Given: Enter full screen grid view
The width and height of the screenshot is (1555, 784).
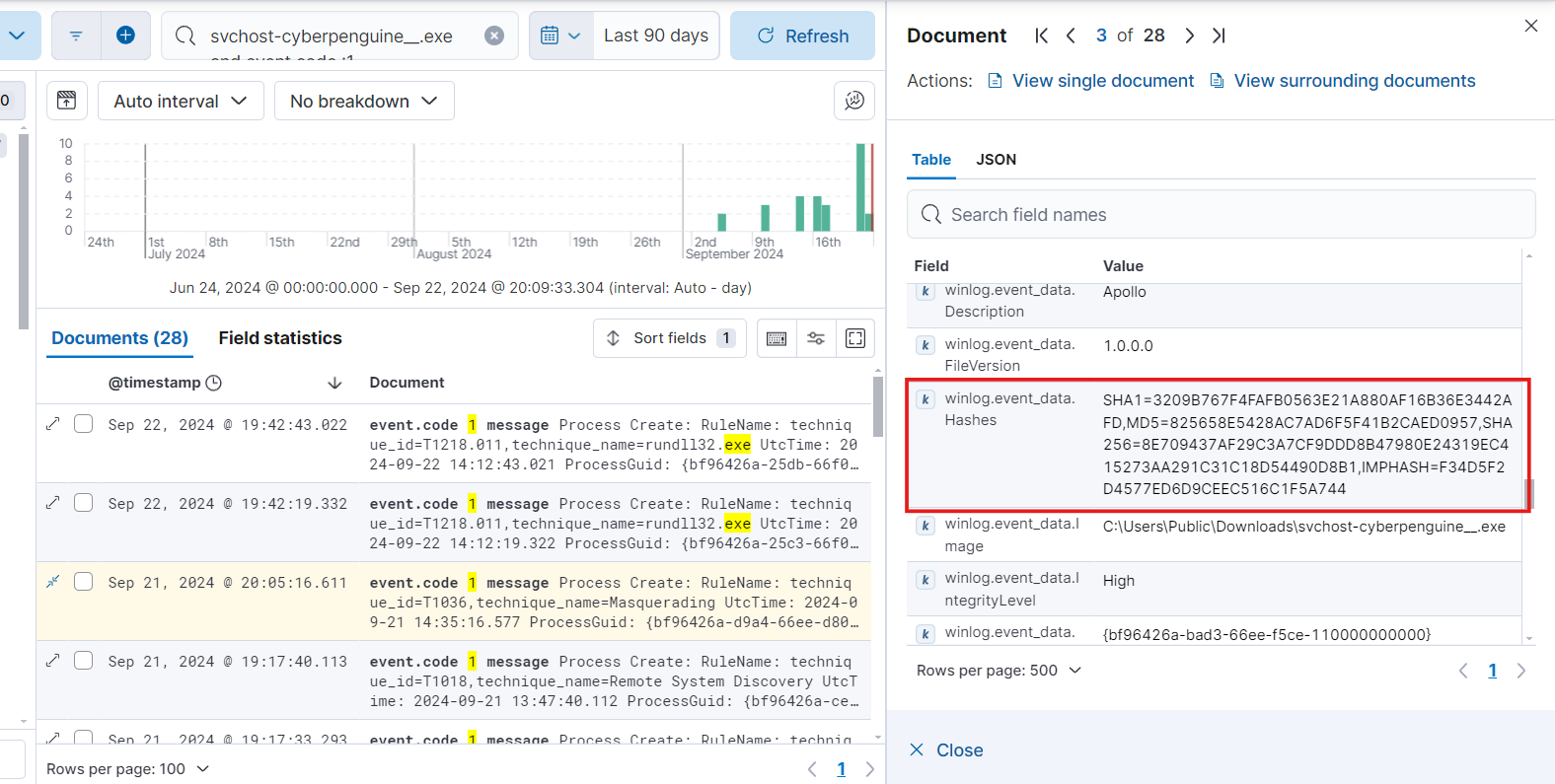Looking at the screenshot, I should click(855, 338).
